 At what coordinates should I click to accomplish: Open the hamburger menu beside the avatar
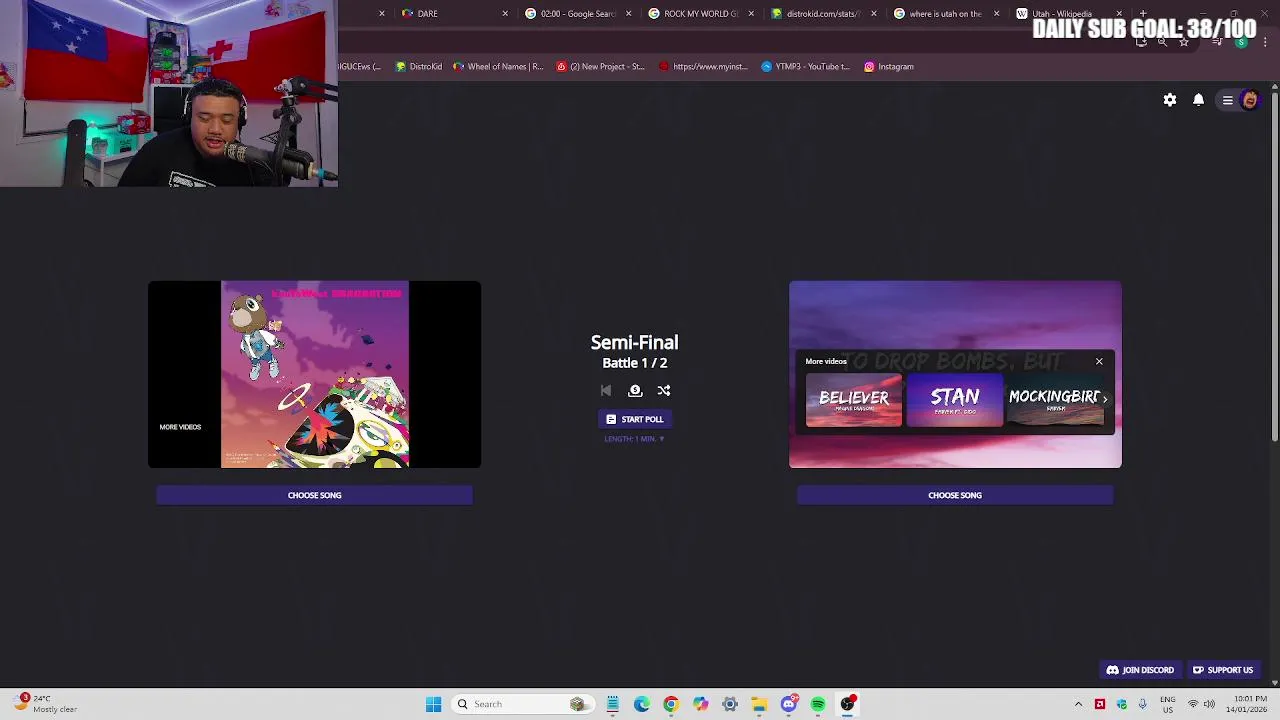tap(1227, 100)
